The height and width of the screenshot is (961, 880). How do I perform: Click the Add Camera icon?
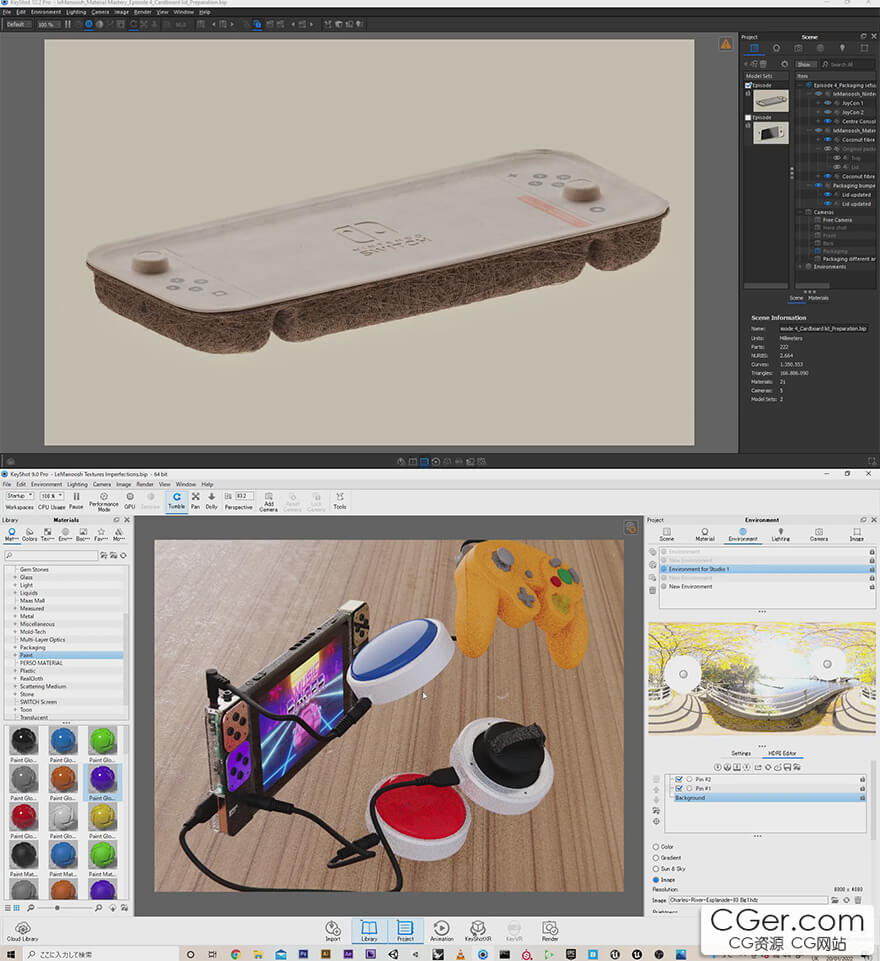coord(268,500)
